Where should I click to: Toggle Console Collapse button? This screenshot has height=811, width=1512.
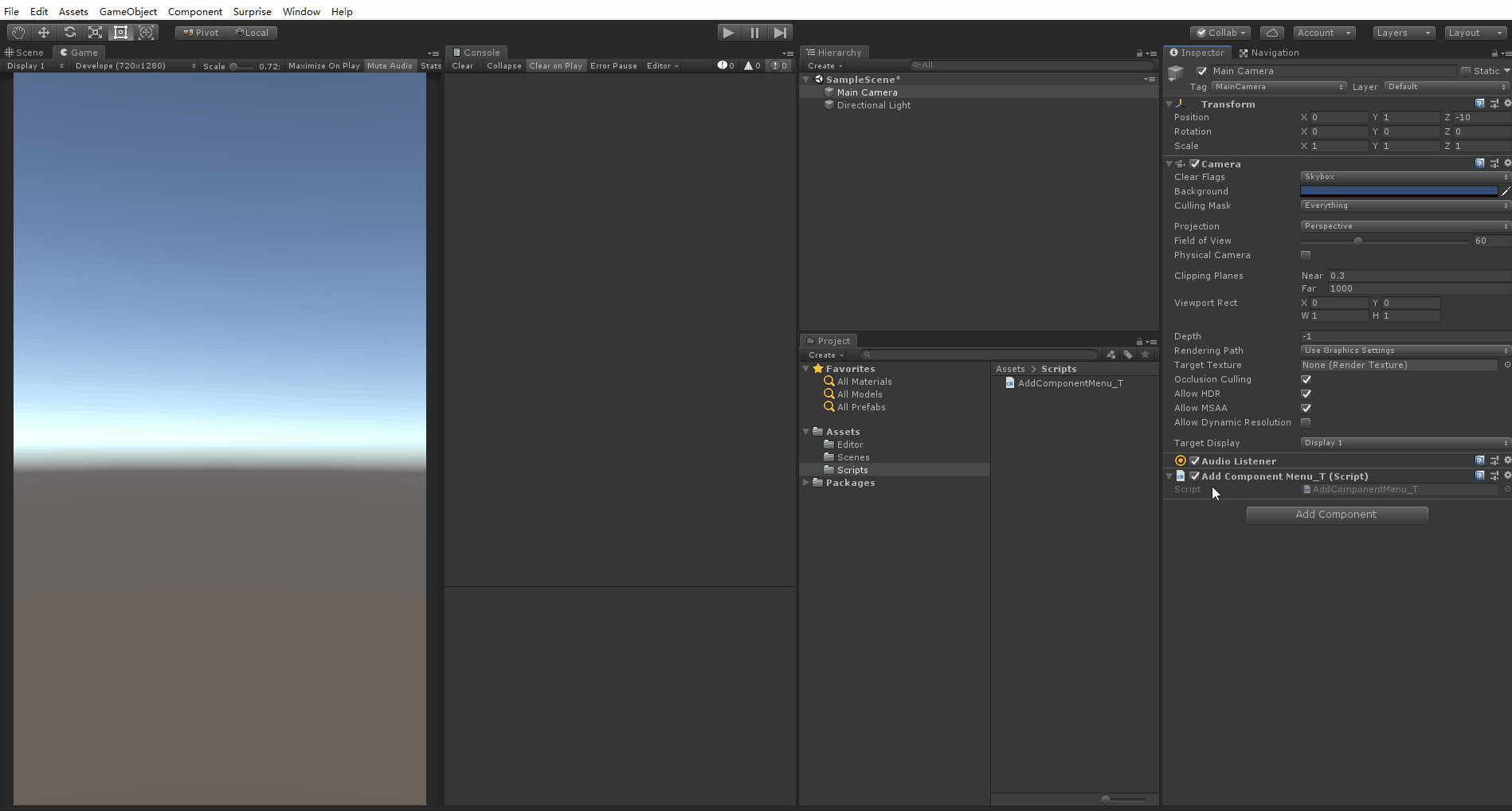click(504, 65)
